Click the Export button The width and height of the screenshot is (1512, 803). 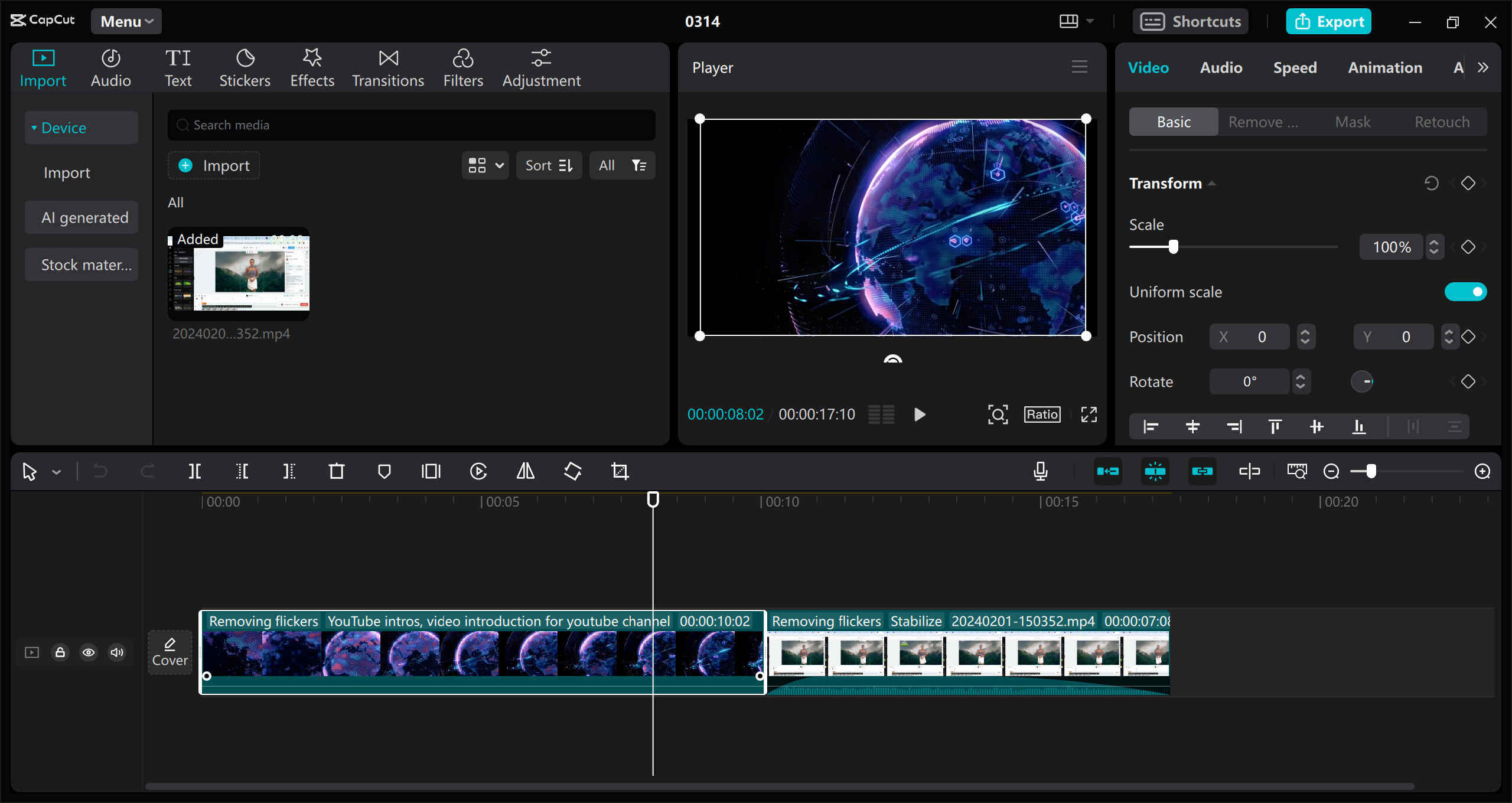click(1328, 21)
